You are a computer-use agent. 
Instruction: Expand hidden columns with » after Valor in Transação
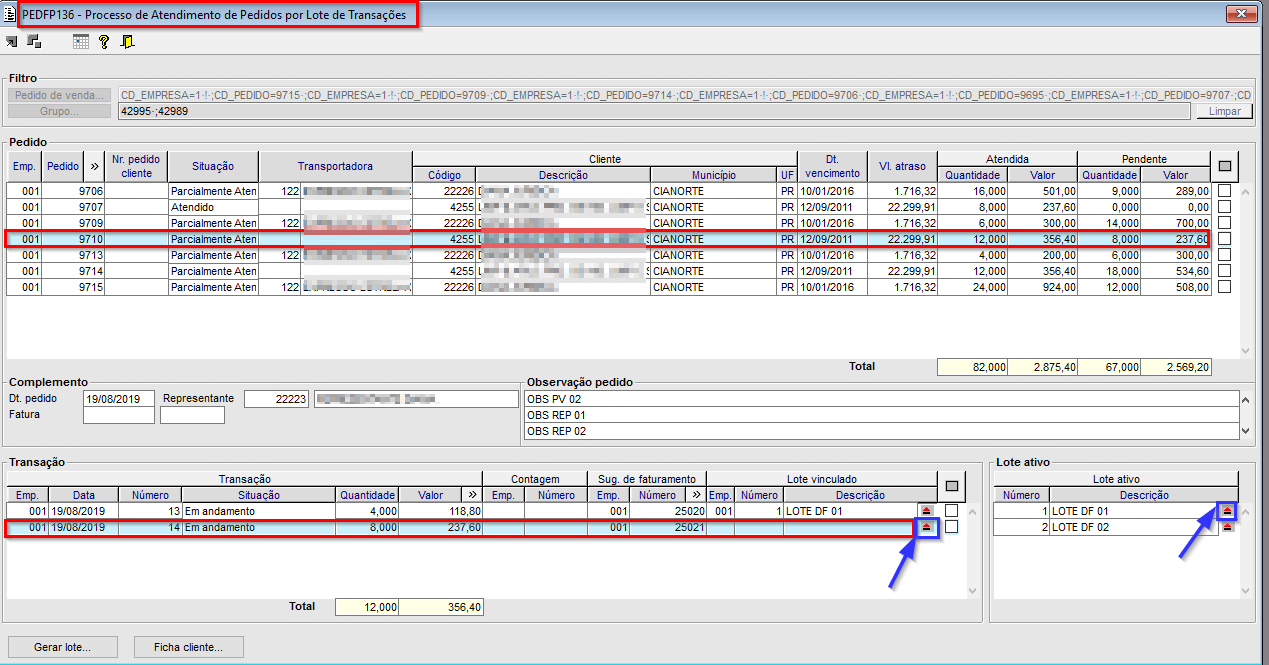[471, 495]
